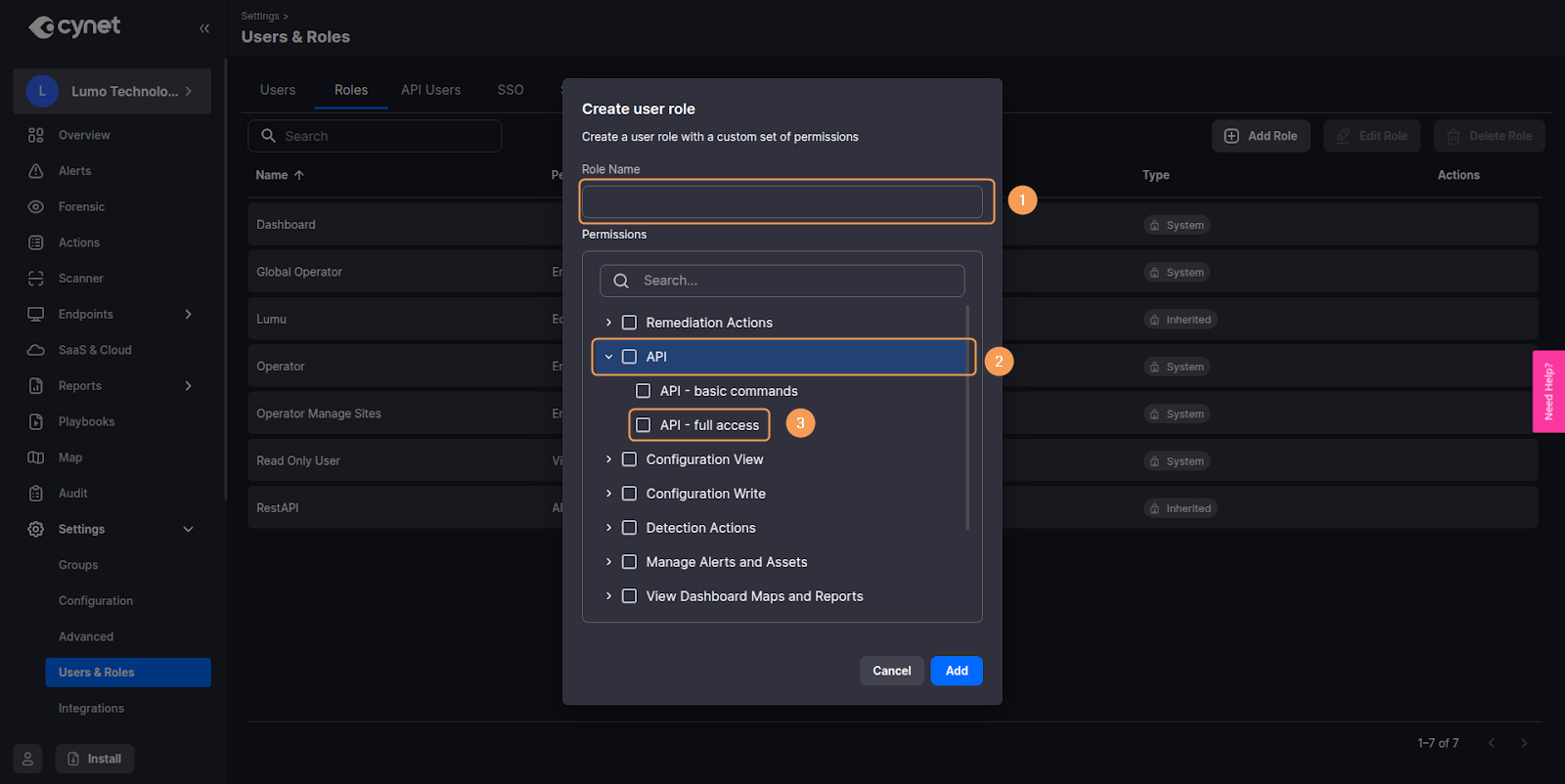
Task: Click the user profile icon at bottom left
Action: (27, 759)
